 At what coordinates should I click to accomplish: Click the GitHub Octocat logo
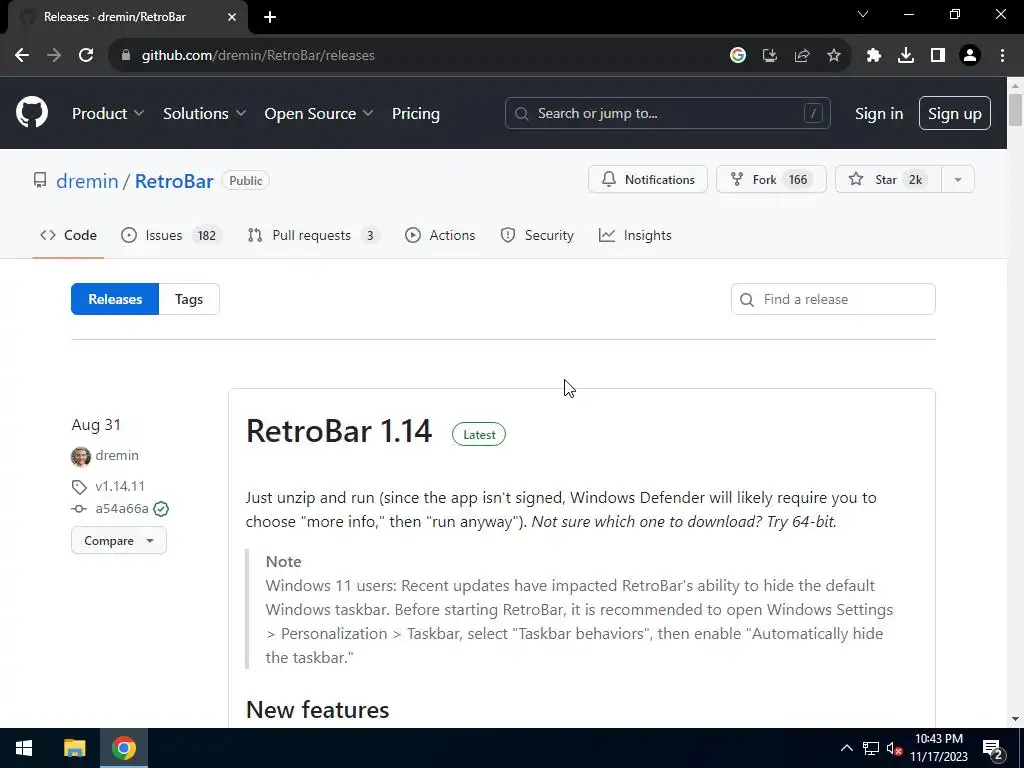pos(32,113)
